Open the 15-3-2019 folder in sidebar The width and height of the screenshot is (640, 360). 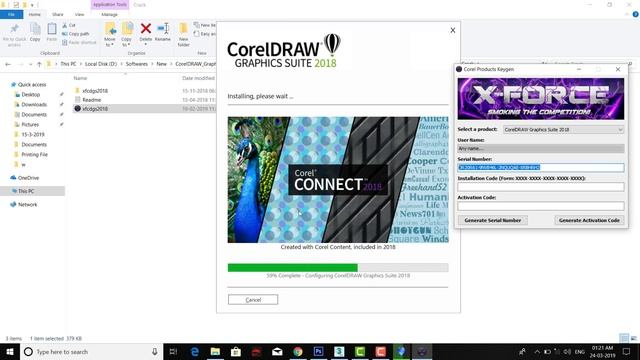click(x=32, y=134)
